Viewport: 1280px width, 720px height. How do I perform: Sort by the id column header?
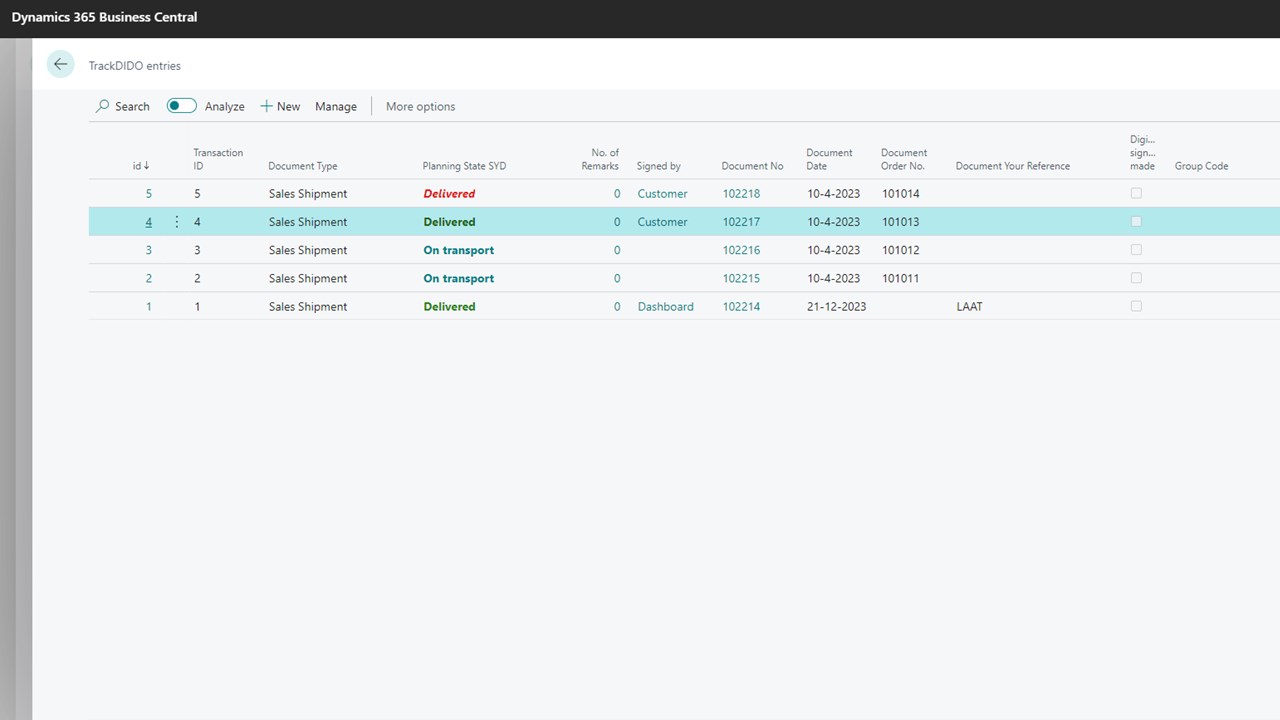pos(141,166)
